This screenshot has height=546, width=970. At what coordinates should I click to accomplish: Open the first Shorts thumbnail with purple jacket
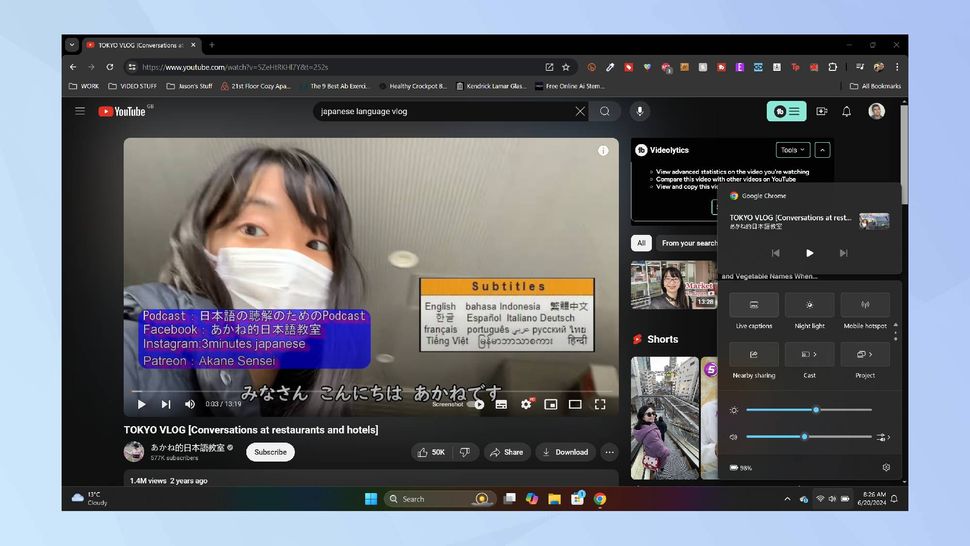[664, 418]
